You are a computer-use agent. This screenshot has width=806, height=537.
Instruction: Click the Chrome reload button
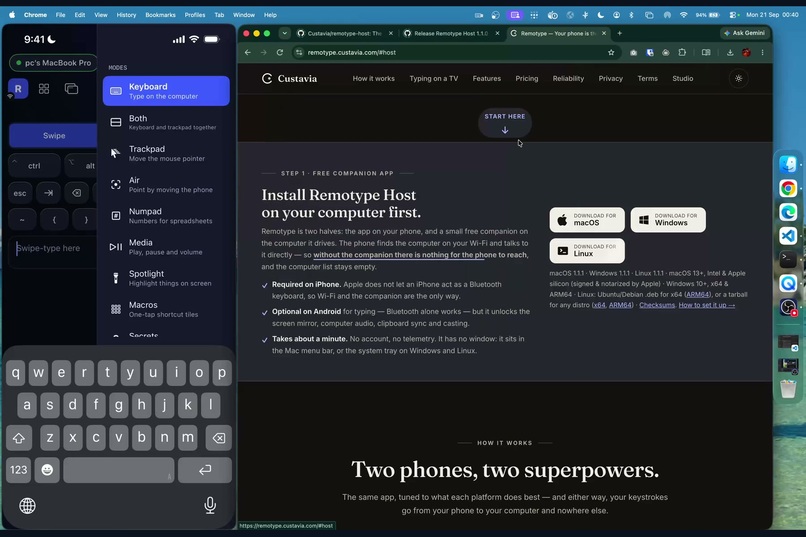click(x=280, y=52)
